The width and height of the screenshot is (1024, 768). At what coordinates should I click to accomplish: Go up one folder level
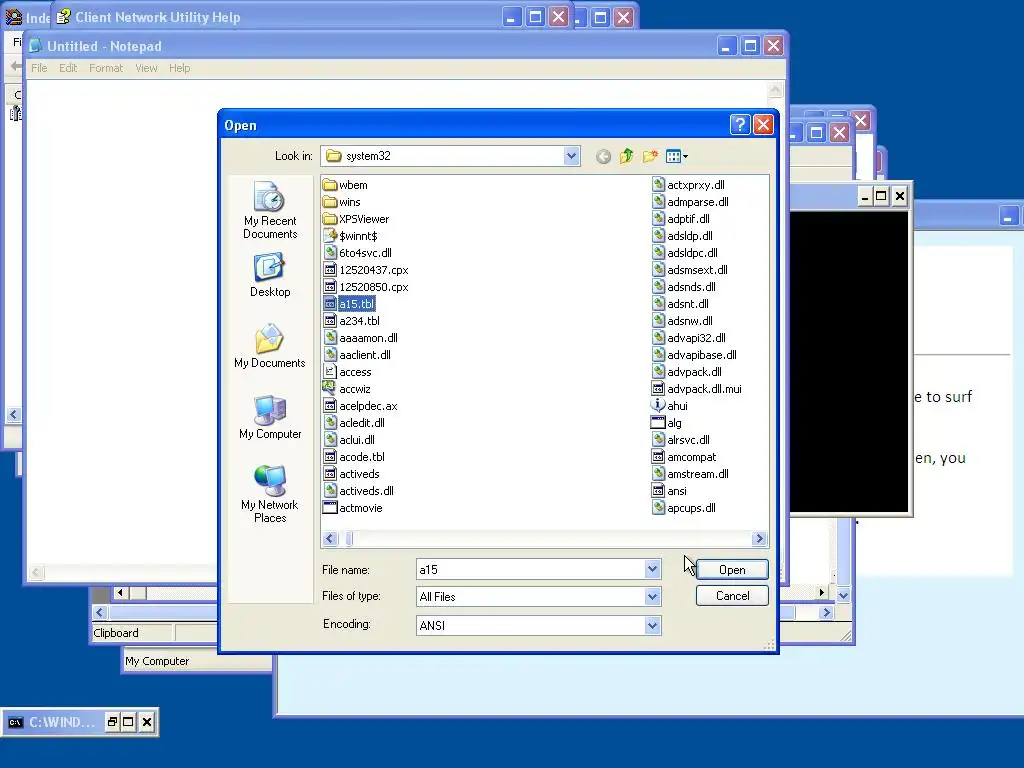(x=626, y=156)
